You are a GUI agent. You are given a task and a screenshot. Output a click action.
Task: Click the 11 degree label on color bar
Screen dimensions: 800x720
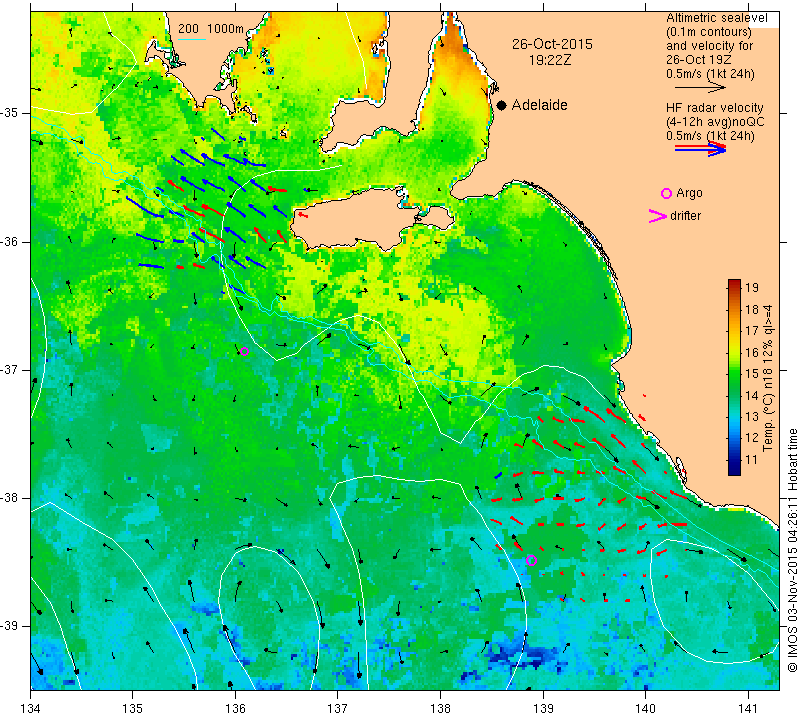tap(752, 460)
